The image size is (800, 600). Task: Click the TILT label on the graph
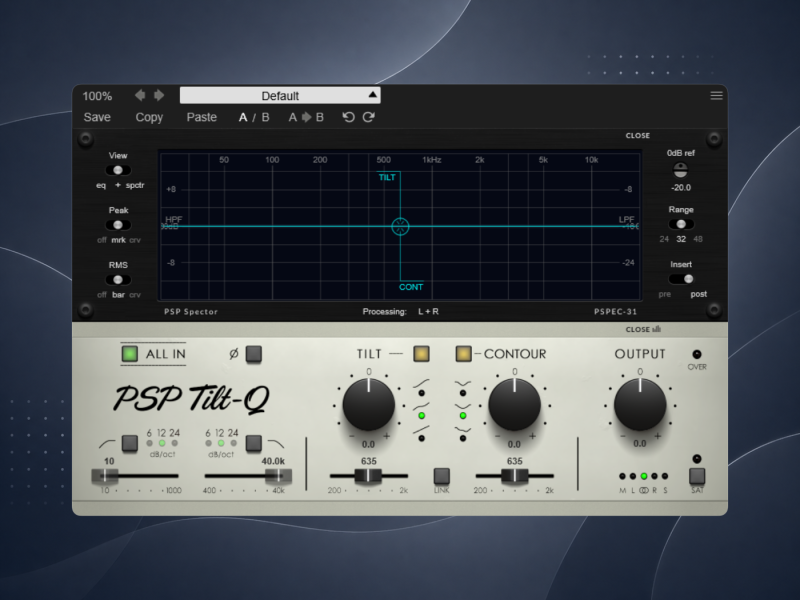click(x=387, y=178)
